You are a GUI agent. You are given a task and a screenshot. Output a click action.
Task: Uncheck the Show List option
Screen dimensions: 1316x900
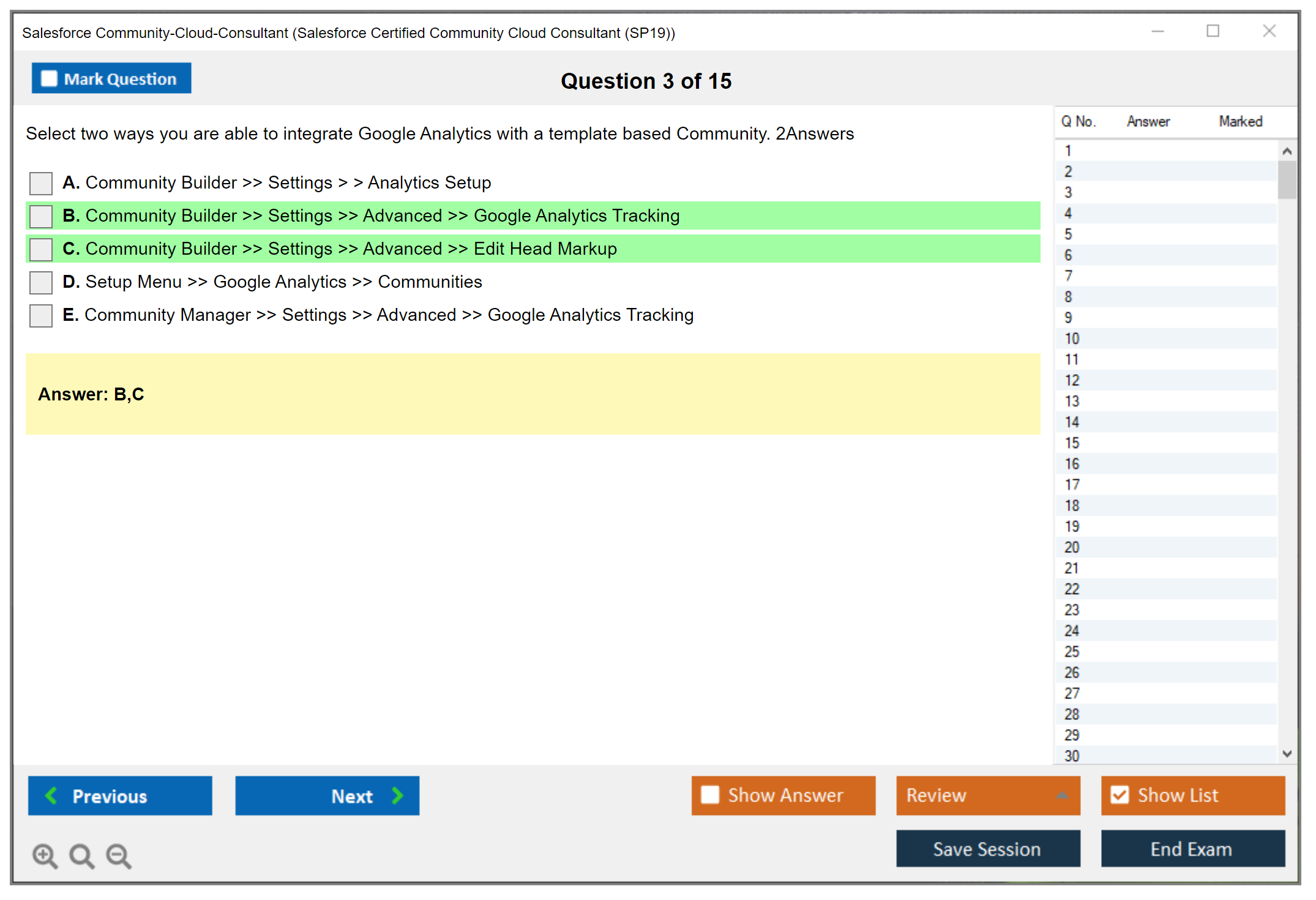[x=1120, y=795]
